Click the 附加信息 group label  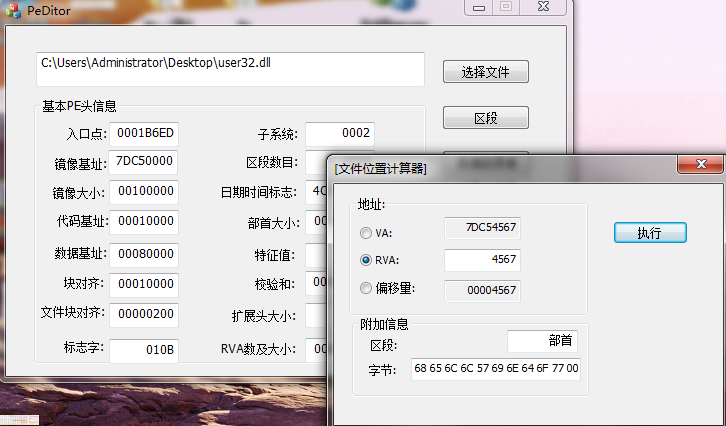point(384,324)
